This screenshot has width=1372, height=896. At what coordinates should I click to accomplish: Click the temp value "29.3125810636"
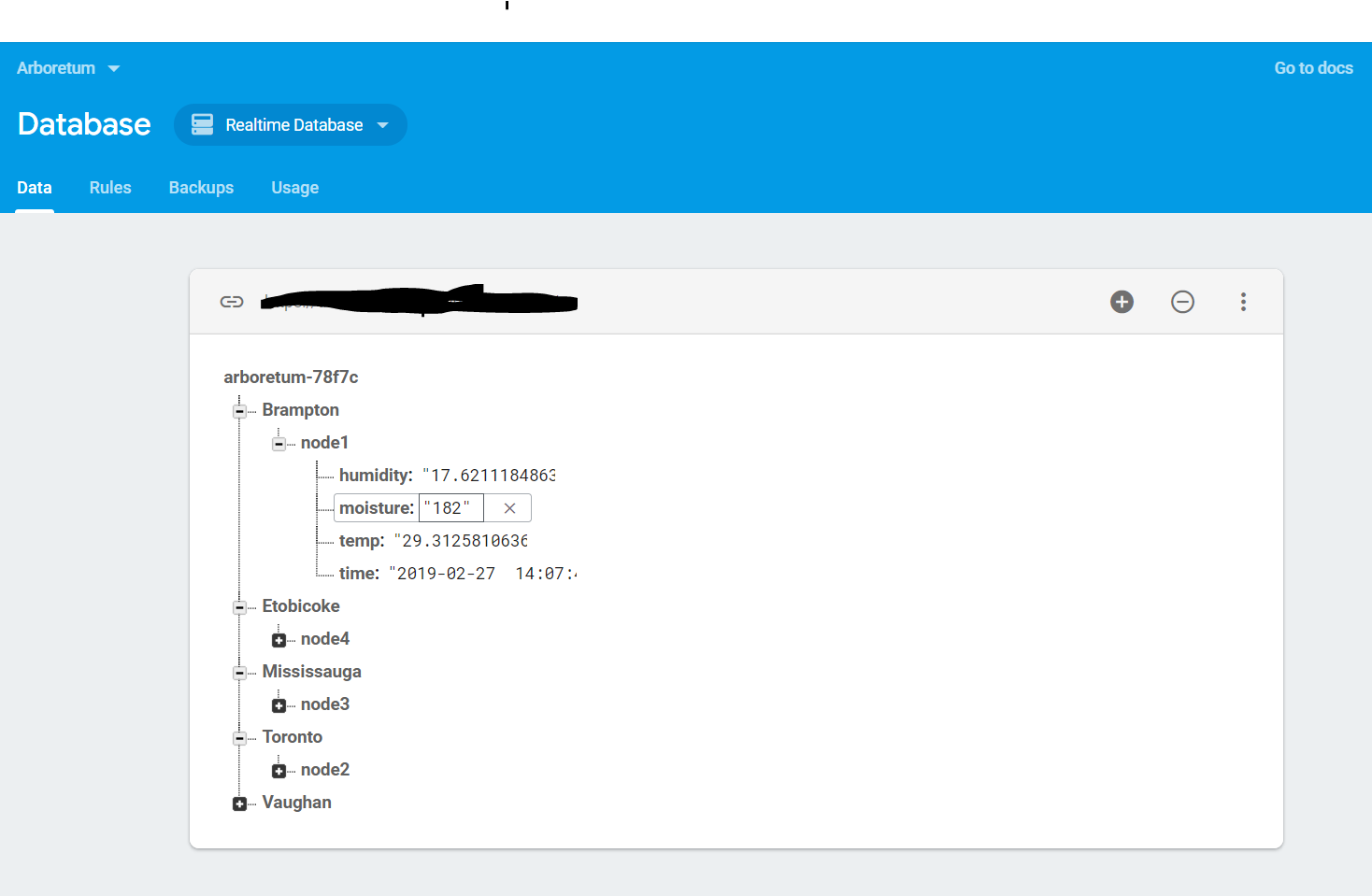pos(461,541)
